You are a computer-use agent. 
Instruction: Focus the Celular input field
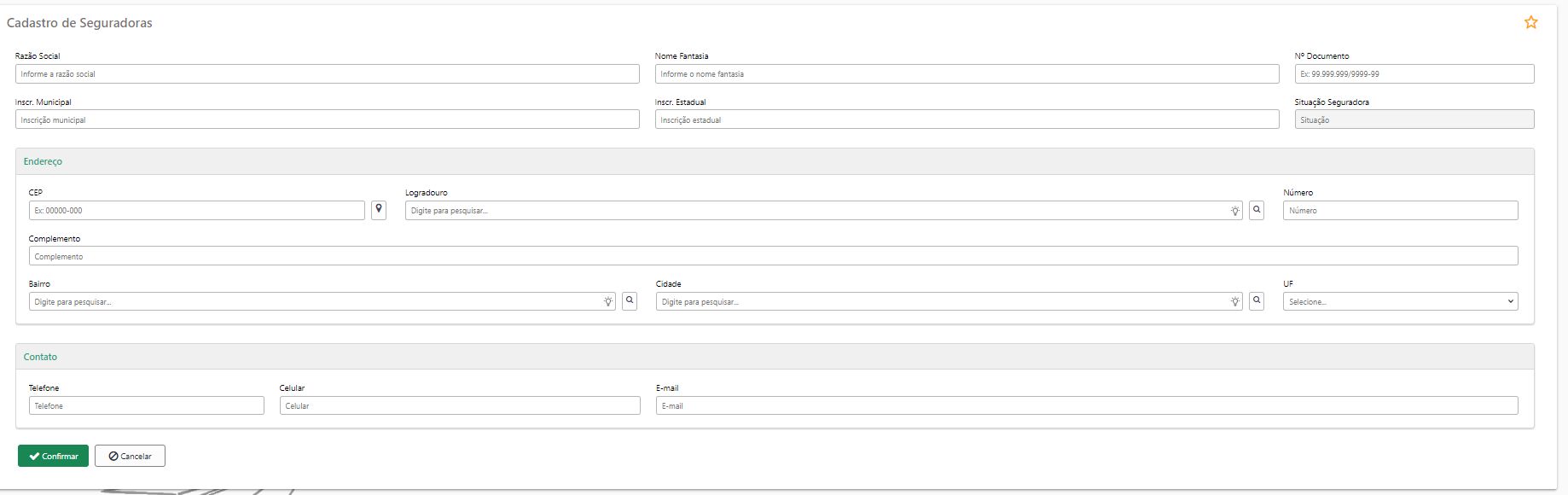[460, 405]
